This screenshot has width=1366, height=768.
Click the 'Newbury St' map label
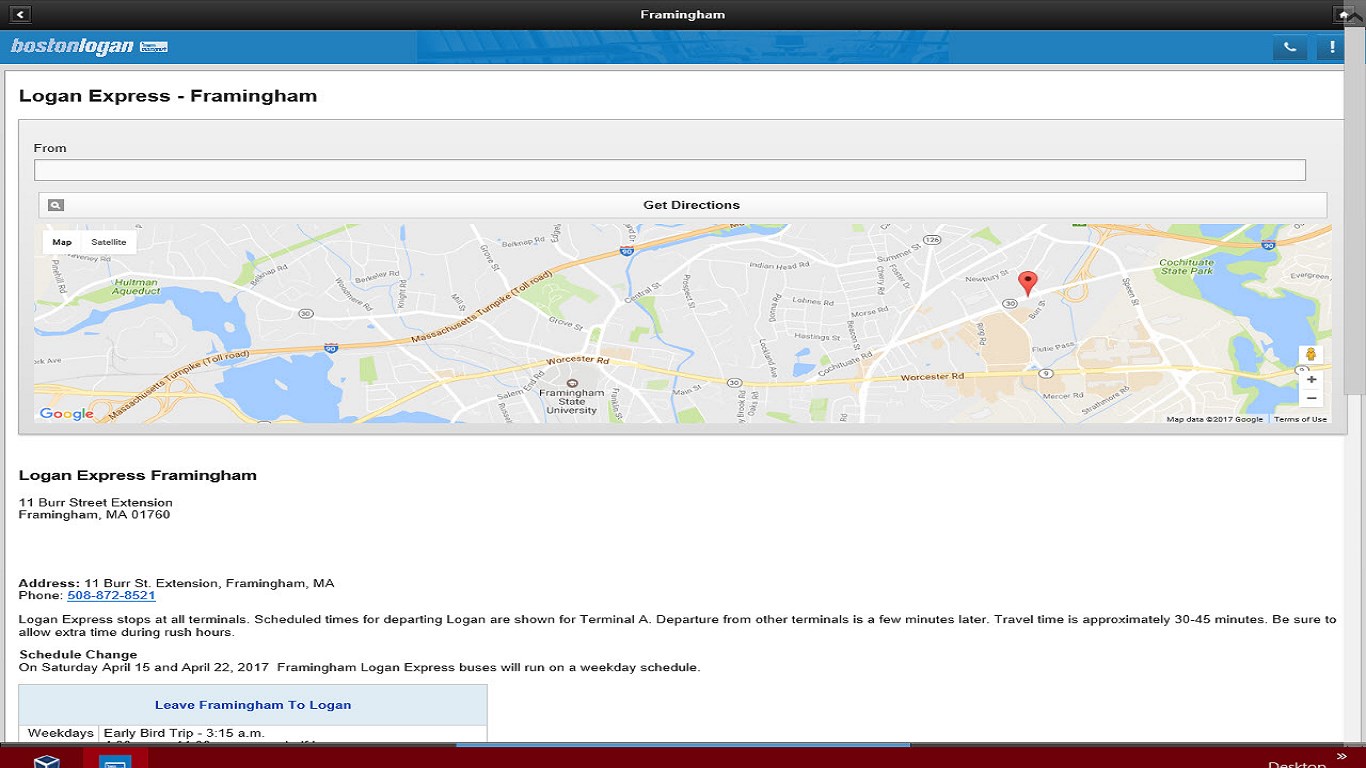988,277
